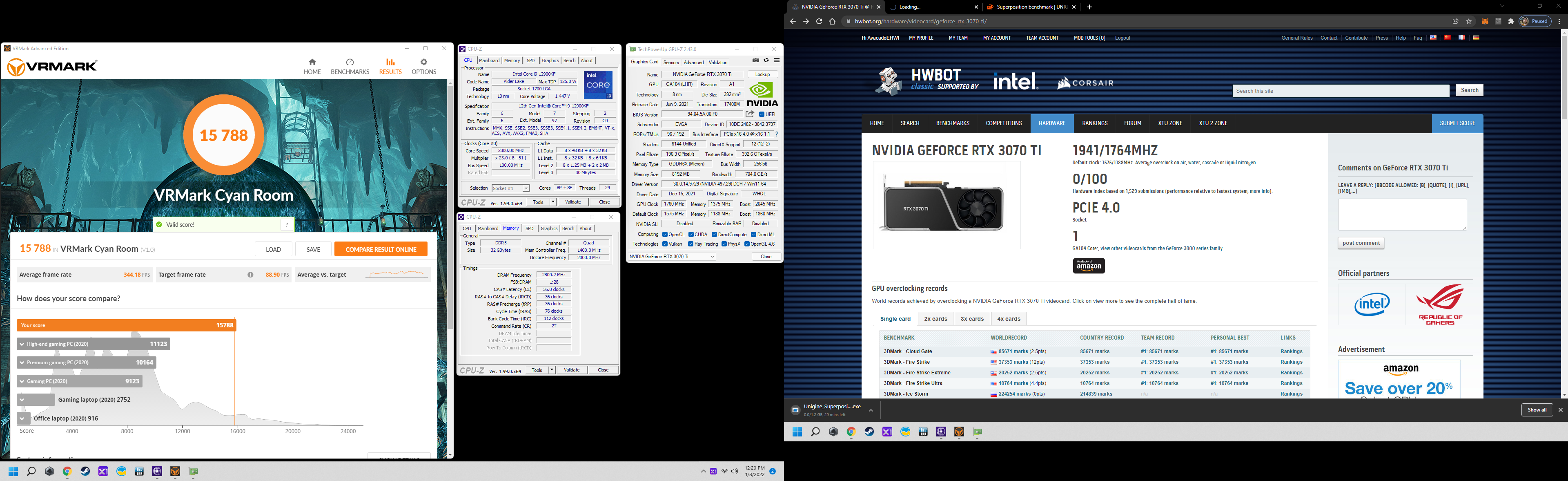Open CPU-Z socket selection dropdown
The height and width of the screenshot is (481, 1568).
tap(510, 188)
